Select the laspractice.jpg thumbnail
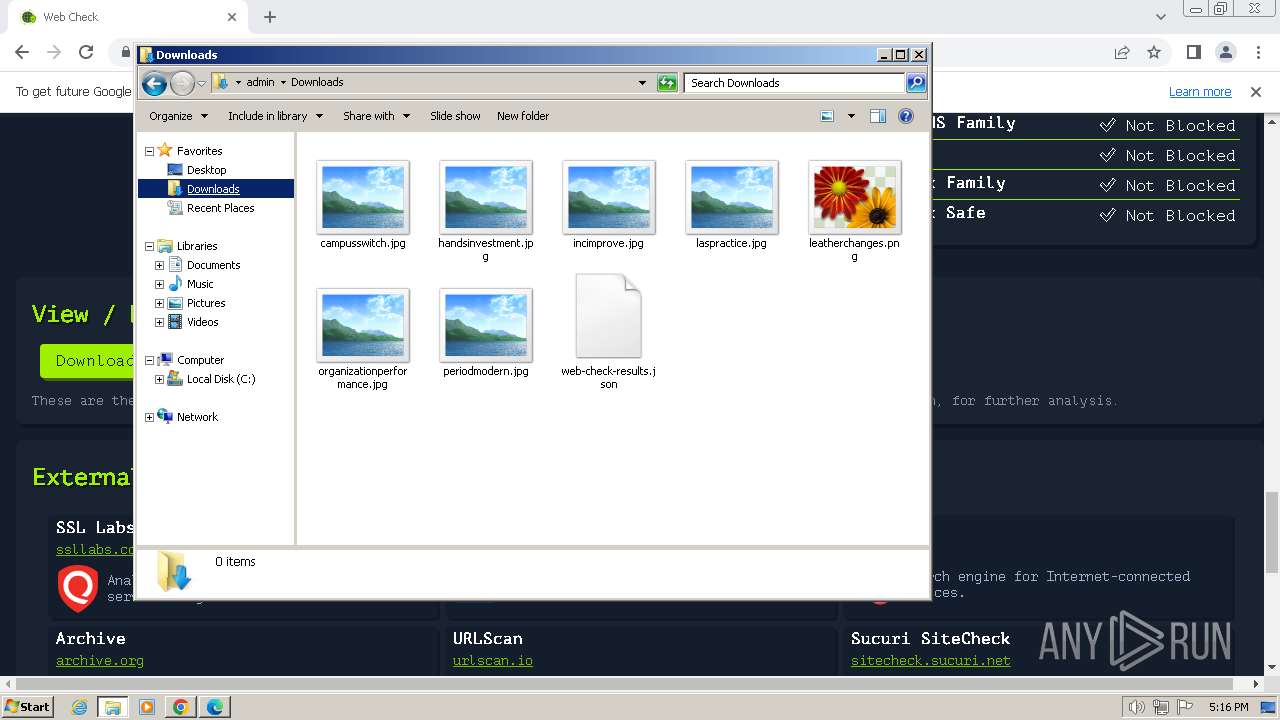This screenshot has height=720, width=1280. [732, 197]
